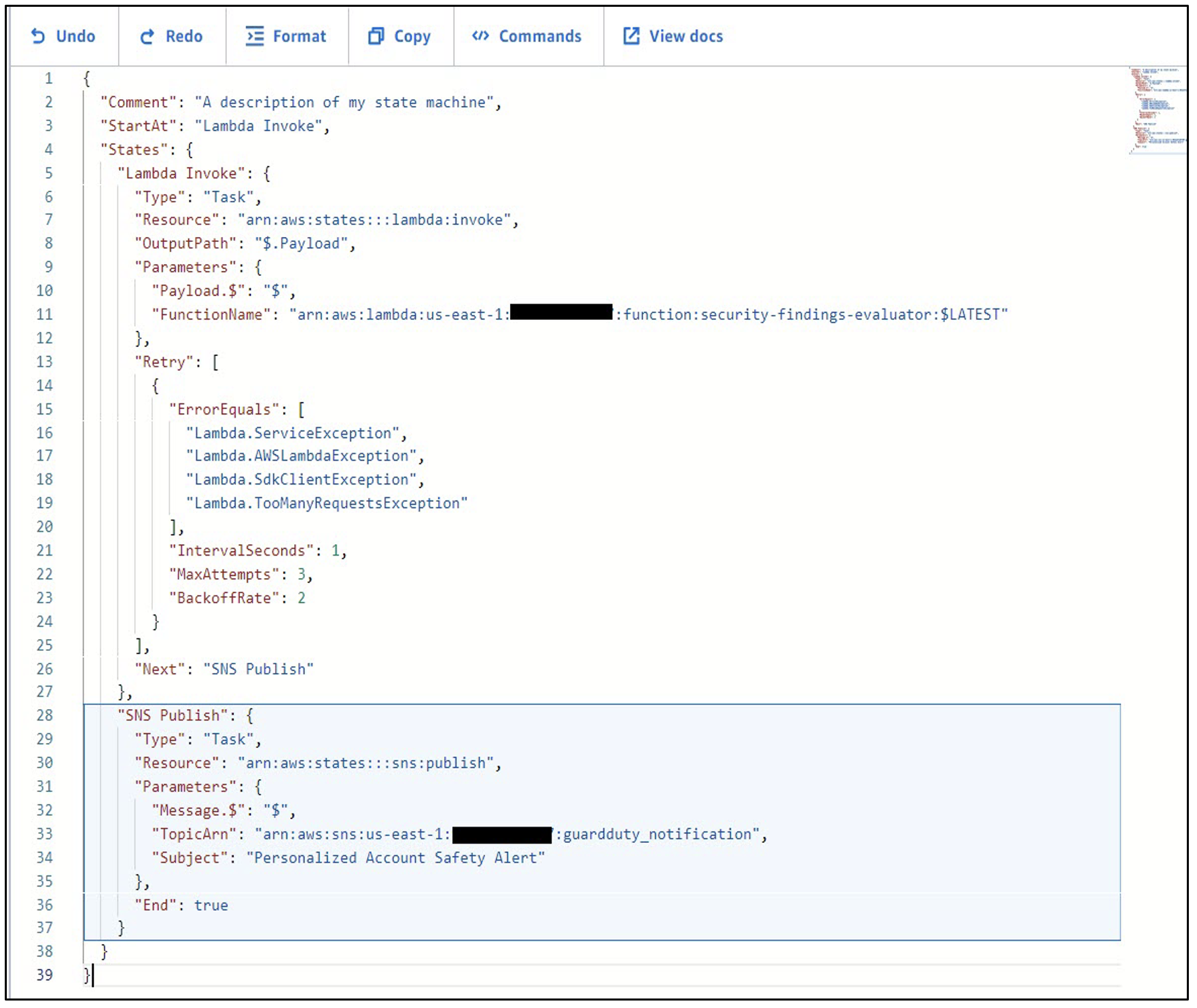Click the "SNS Publish" state name
Screen dimensions: 1197x1008
173,716
